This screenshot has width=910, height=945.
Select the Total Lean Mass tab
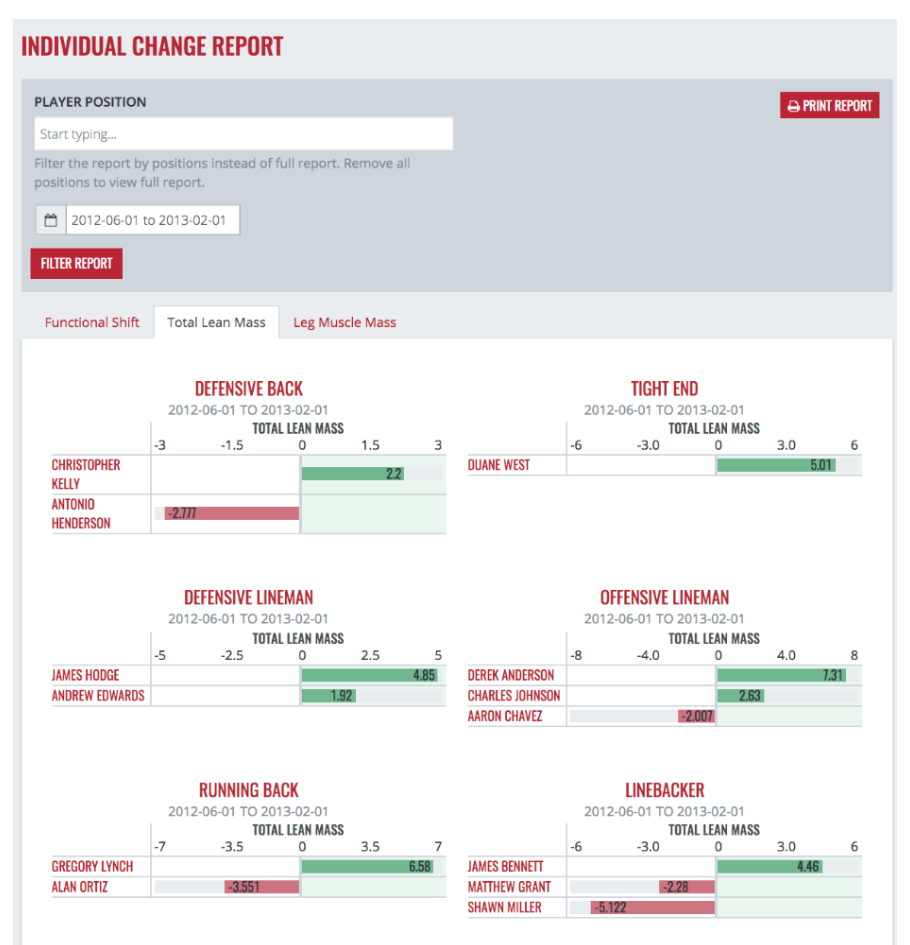click(216, 323)
